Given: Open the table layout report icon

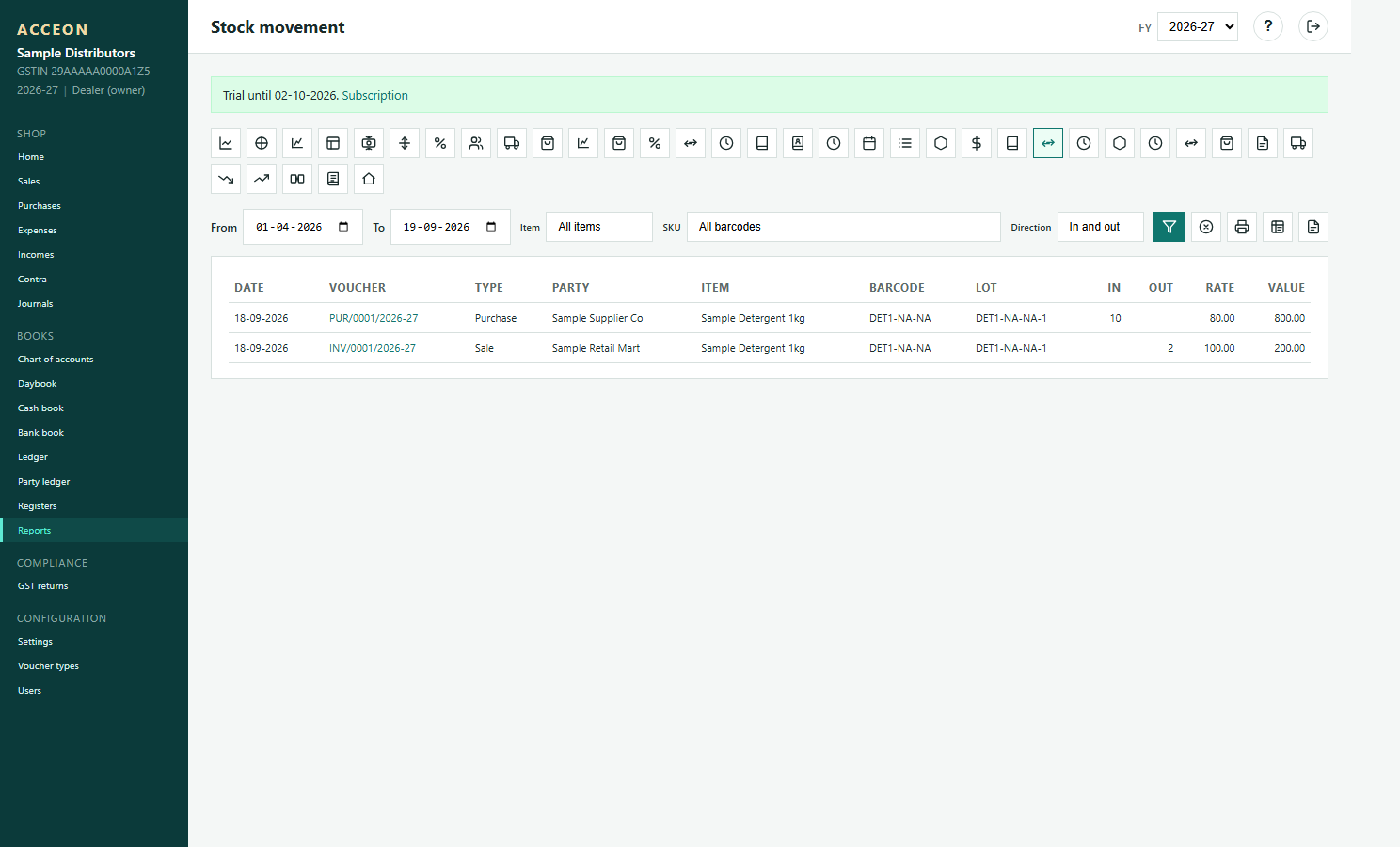Looking at the screenshot, I should pyautogui.click(x=333, y=143).
